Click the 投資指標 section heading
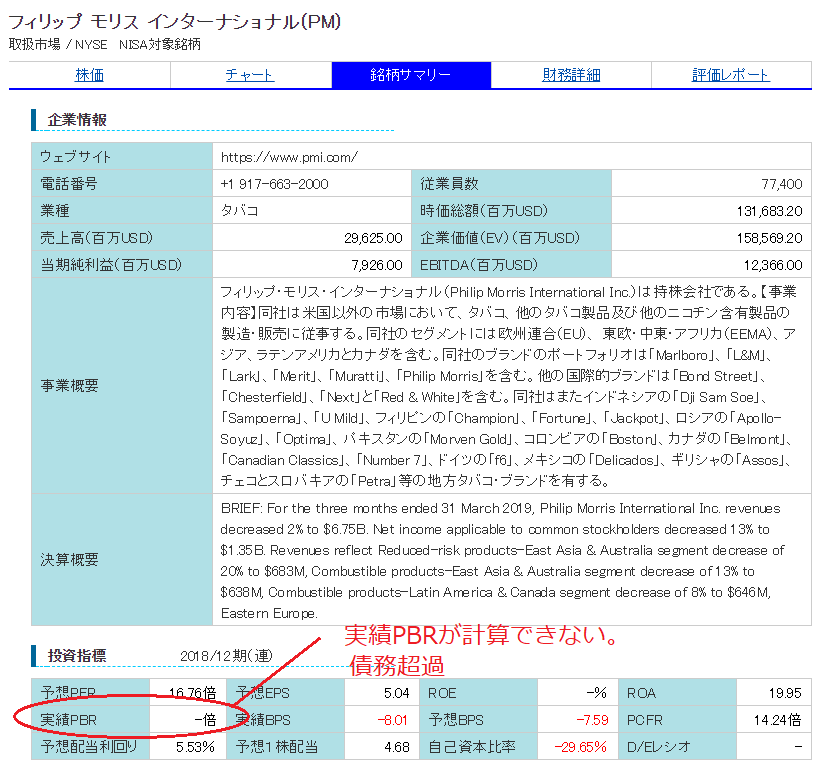This screenshot has height=760, width=822. (x=77, y=656)
